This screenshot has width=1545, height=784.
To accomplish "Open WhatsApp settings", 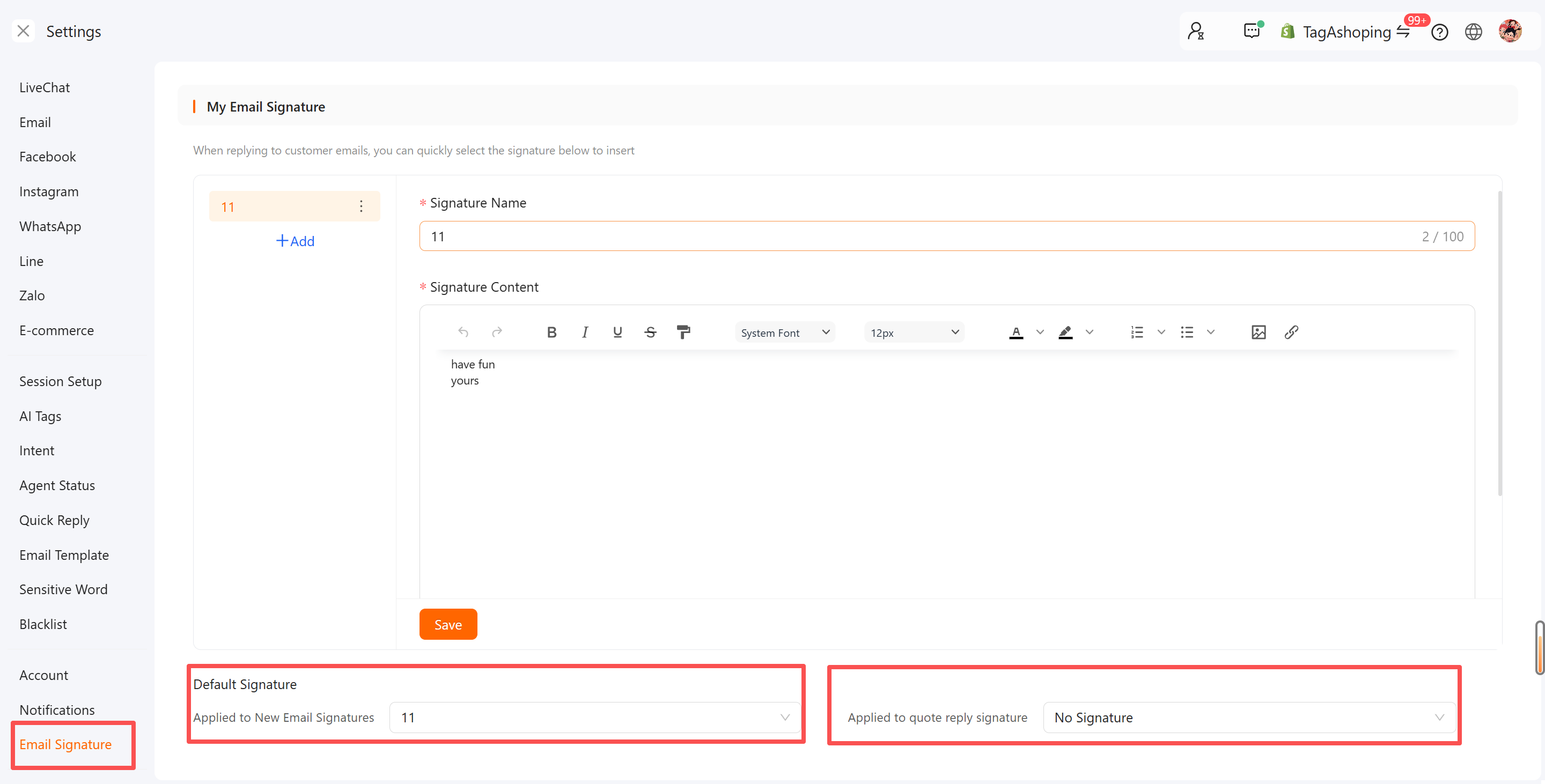I will click(x=50, y=227).
